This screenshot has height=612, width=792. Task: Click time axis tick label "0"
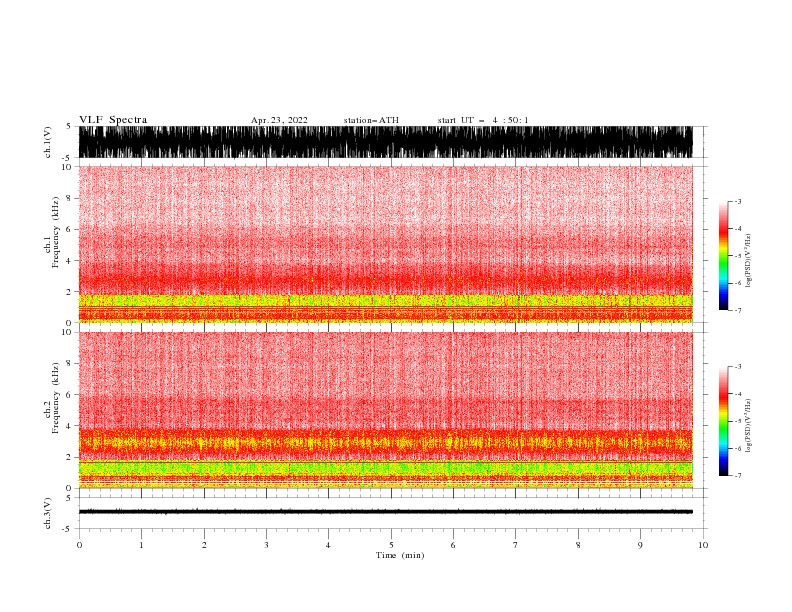click(x=79, y=545)
